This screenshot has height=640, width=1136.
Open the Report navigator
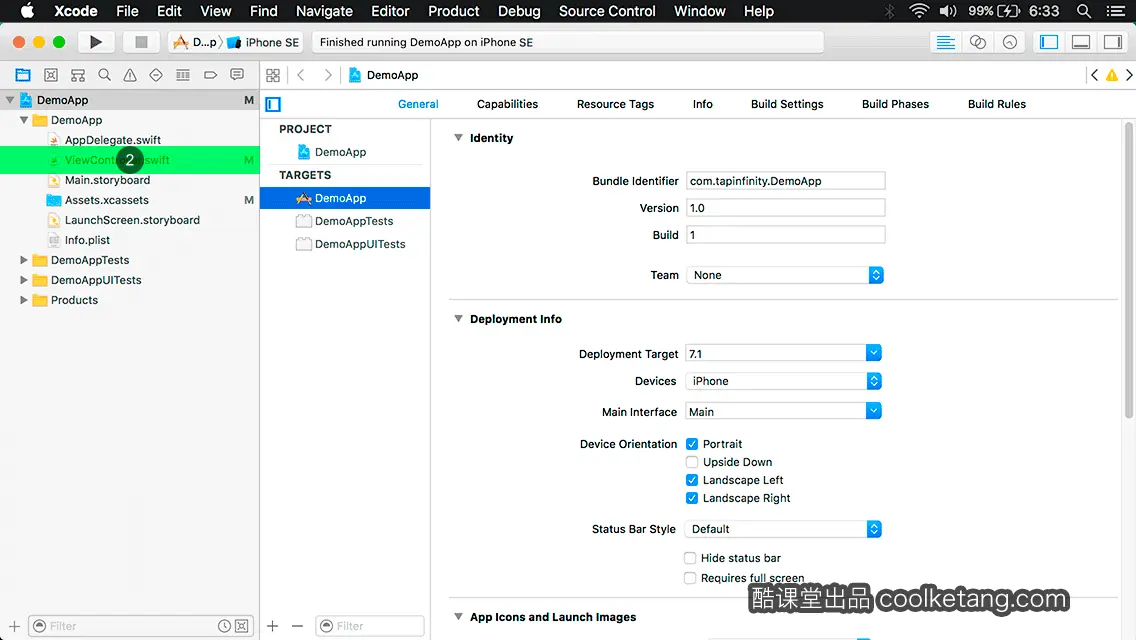point(237,75)
